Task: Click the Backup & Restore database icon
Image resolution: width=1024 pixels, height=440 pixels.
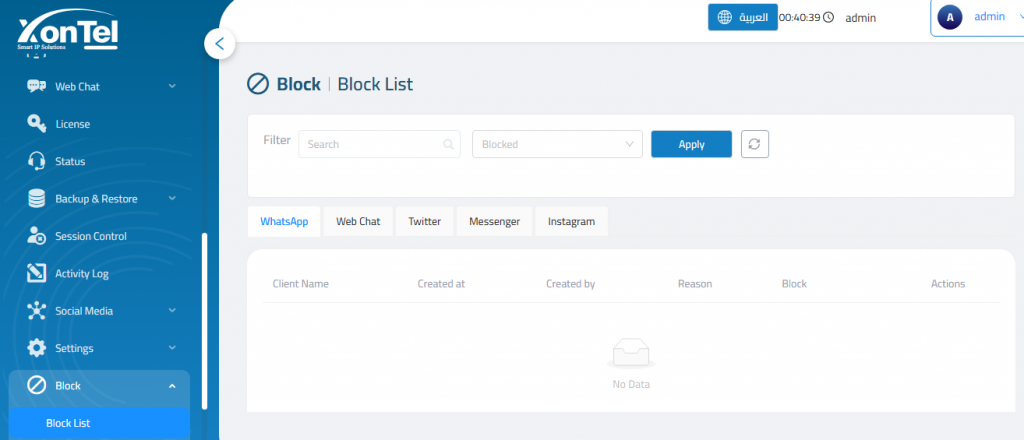Action: (37, 198)
